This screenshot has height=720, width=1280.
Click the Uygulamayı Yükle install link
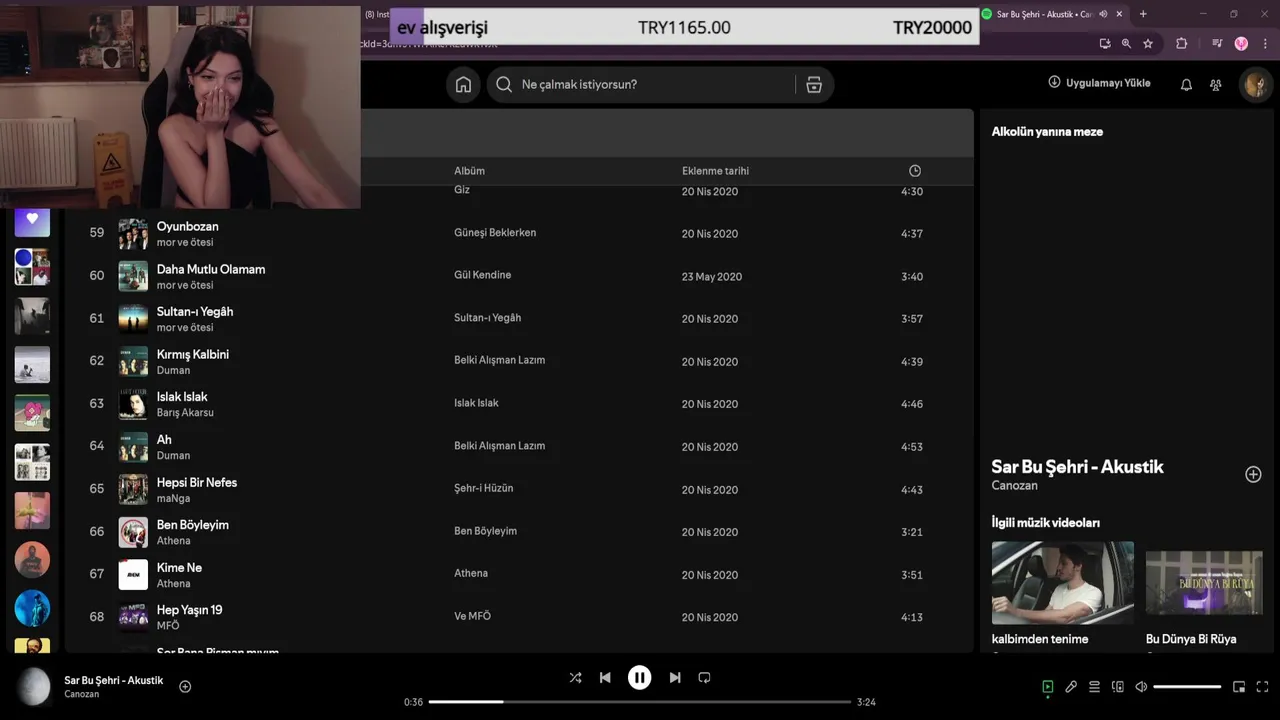[1099, 83]
